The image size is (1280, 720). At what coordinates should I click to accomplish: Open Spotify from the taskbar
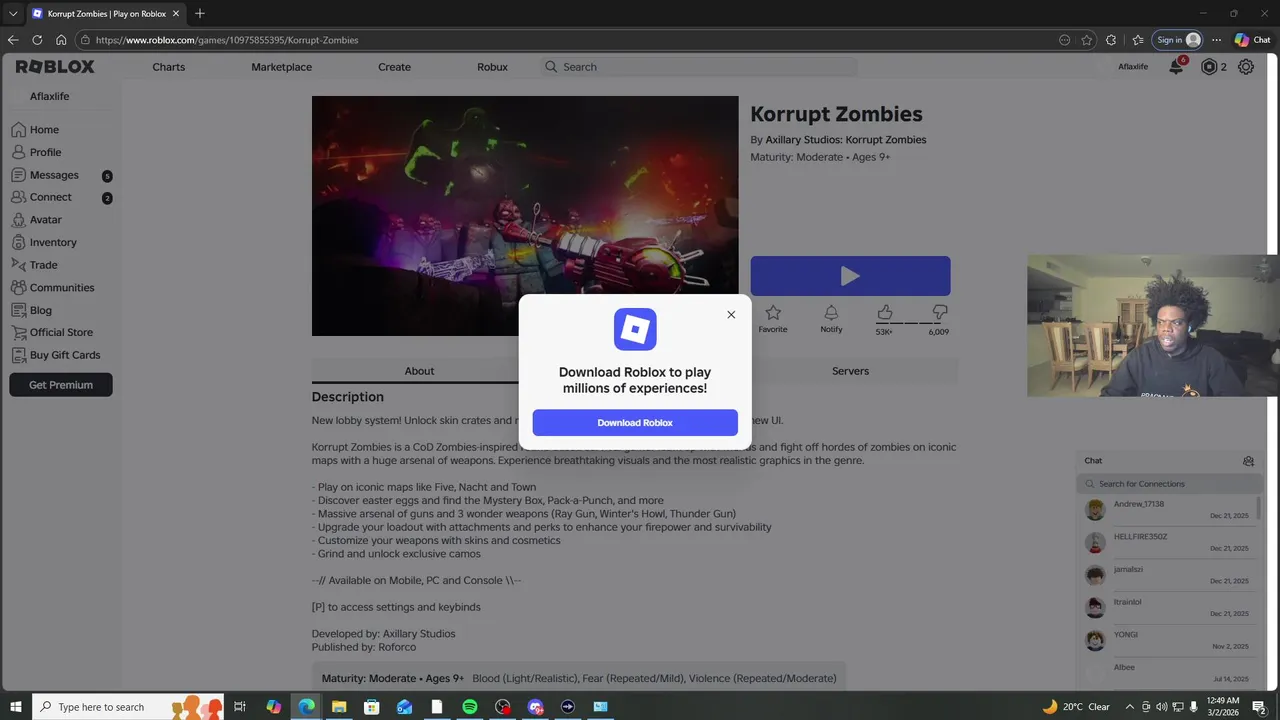click(470, 707)
